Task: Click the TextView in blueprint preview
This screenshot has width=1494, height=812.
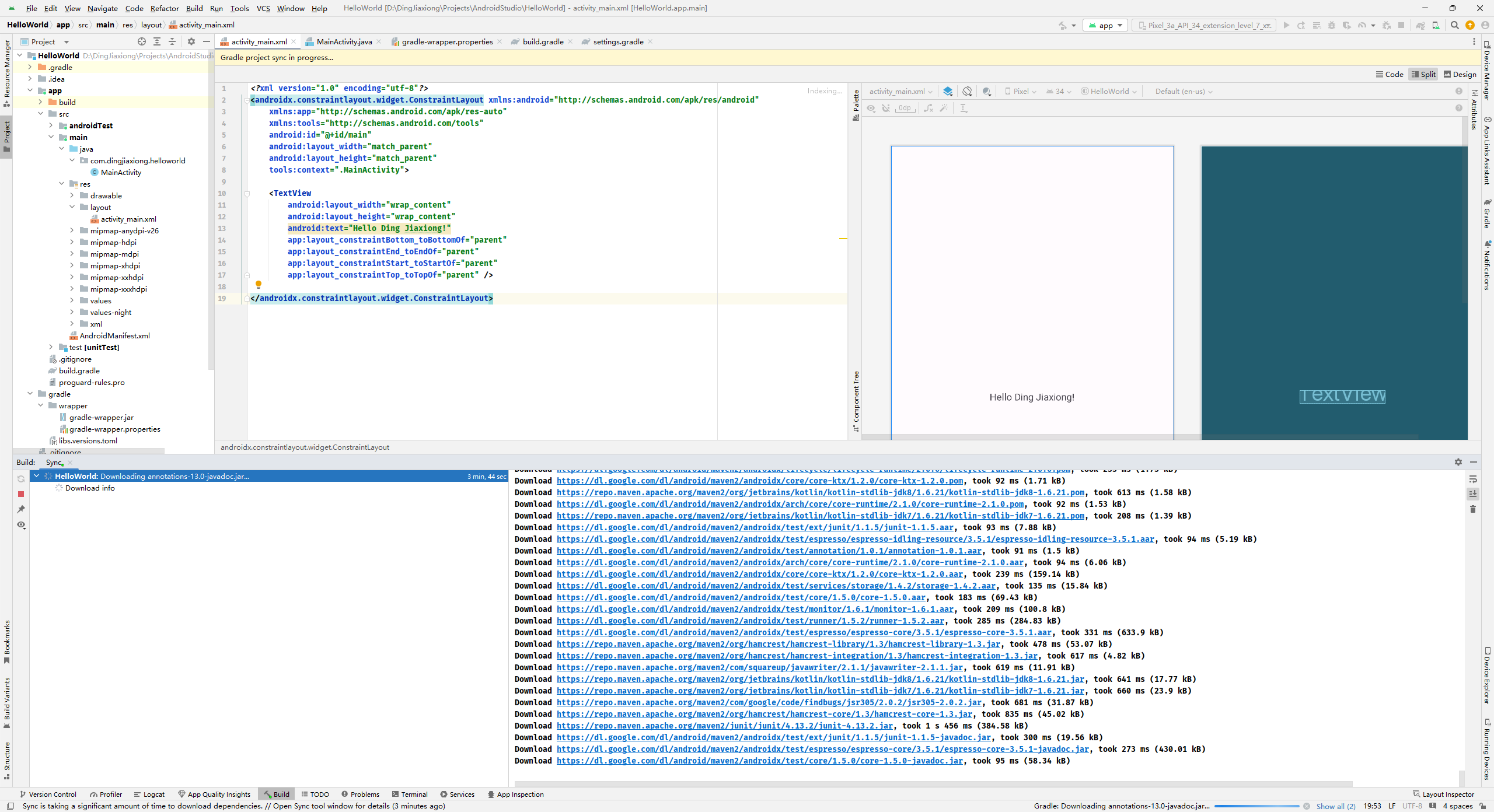Action: pyautogui.click(x=1342, y=396)
